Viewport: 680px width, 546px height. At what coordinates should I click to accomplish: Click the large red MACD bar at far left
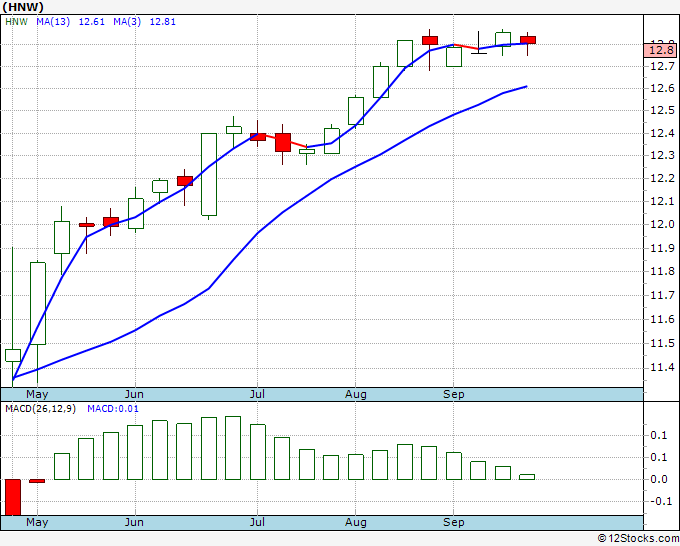tap(13, 496)
